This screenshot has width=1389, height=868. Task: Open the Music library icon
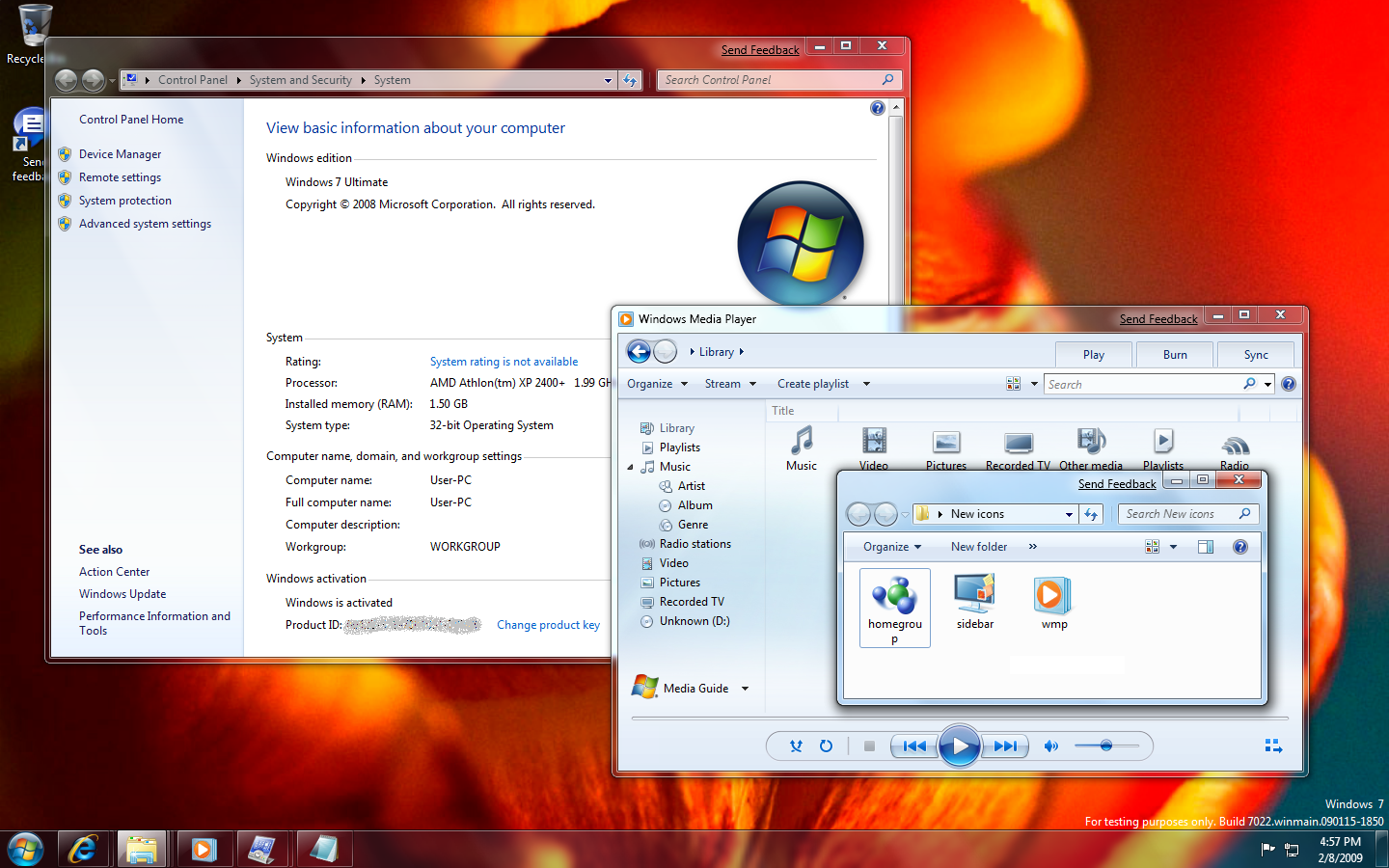point(802,449)
